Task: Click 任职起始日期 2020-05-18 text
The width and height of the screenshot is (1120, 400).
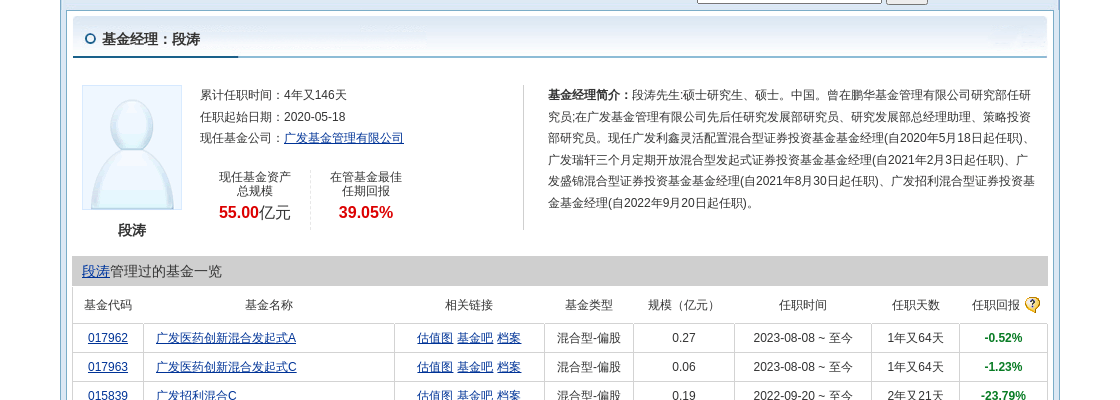Action: [x=273, y=116]
